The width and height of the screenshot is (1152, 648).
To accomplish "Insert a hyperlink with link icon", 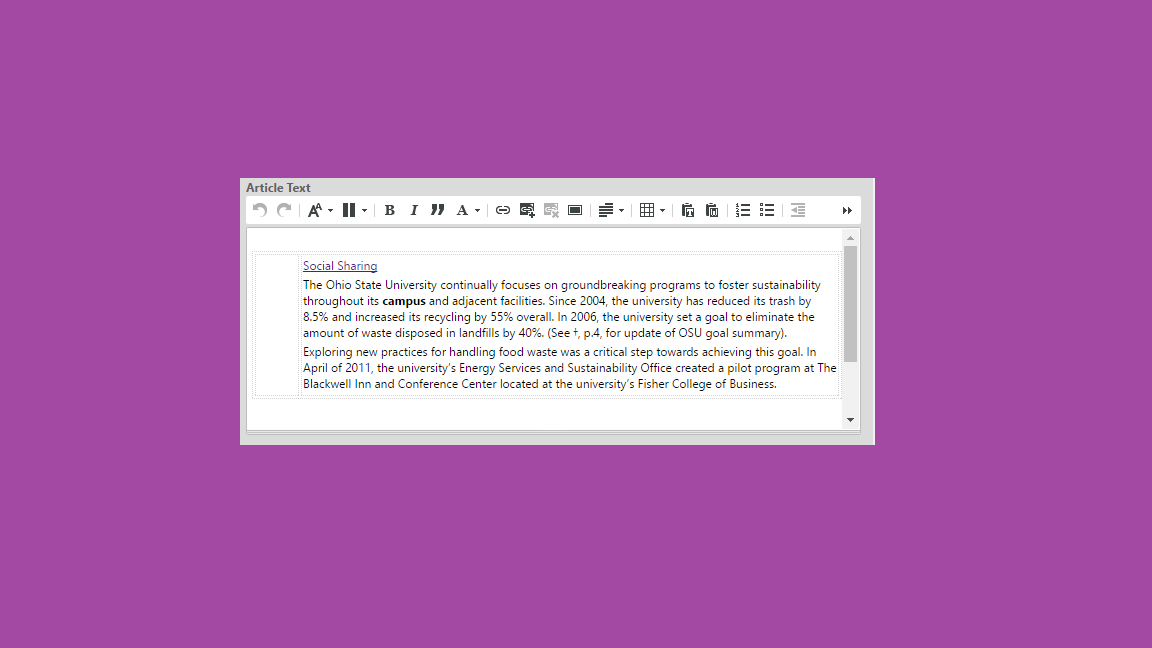I will click(x=503, y=210).
